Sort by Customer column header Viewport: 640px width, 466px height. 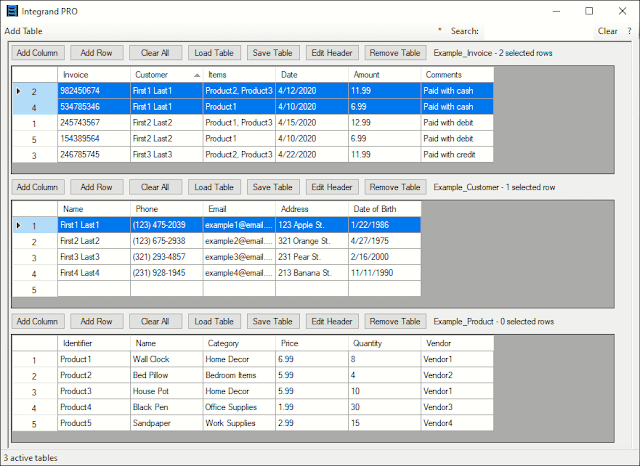pyautogui.click(x=167, y=75)
